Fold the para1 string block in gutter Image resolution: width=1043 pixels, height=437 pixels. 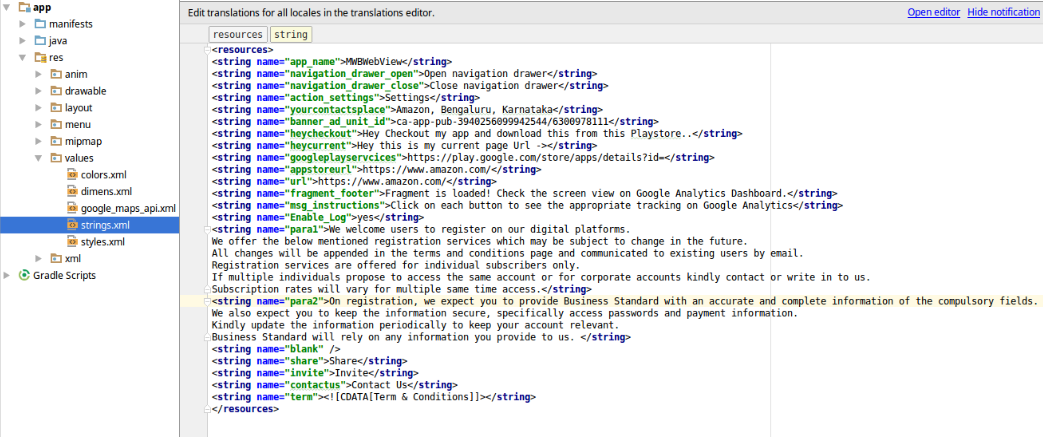click(x=208, y=229)
